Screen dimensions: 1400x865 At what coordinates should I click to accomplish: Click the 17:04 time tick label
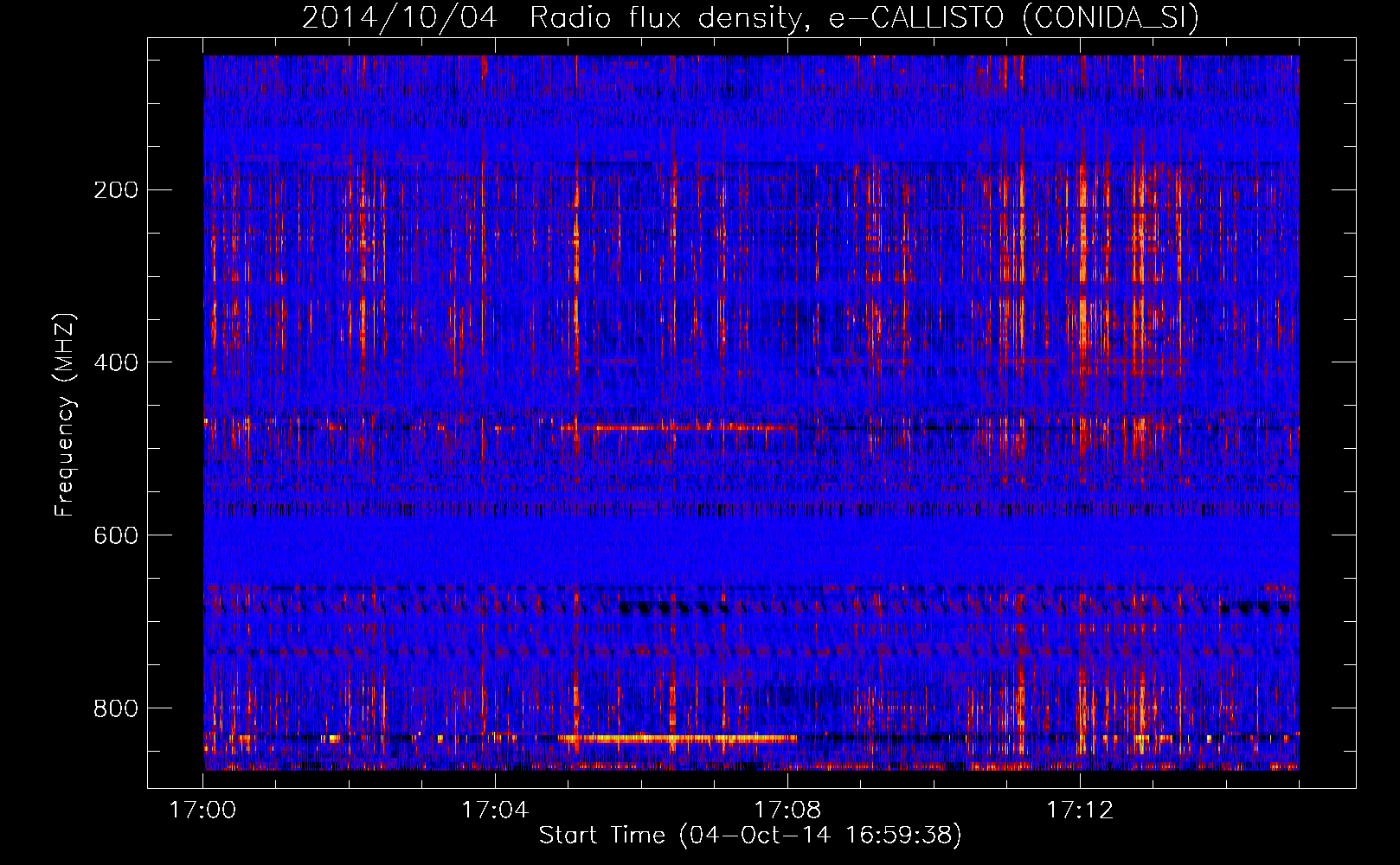495,810
